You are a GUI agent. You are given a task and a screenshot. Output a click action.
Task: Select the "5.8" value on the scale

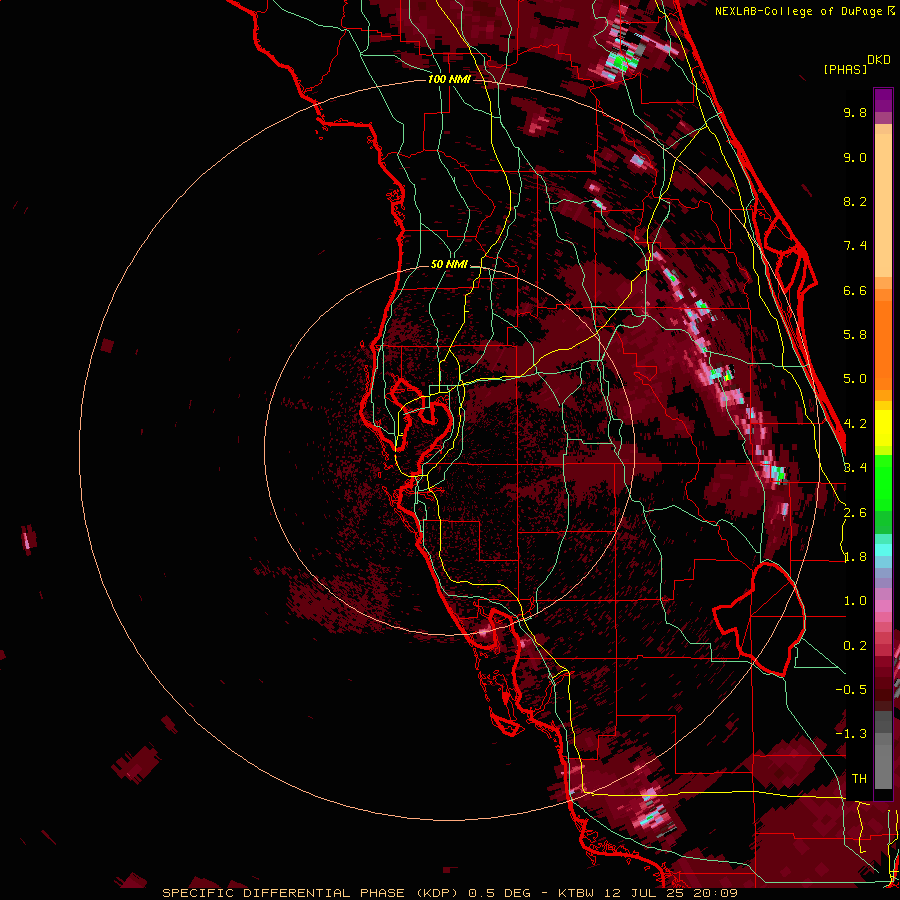click(855, 335)
